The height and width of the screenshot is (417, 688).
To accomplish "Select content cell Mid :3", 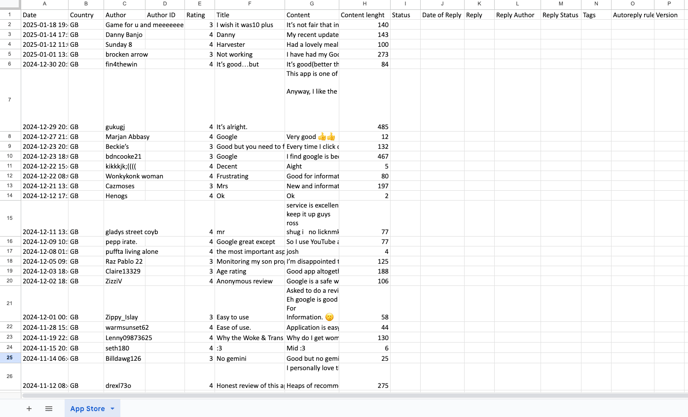I will 312,348.
